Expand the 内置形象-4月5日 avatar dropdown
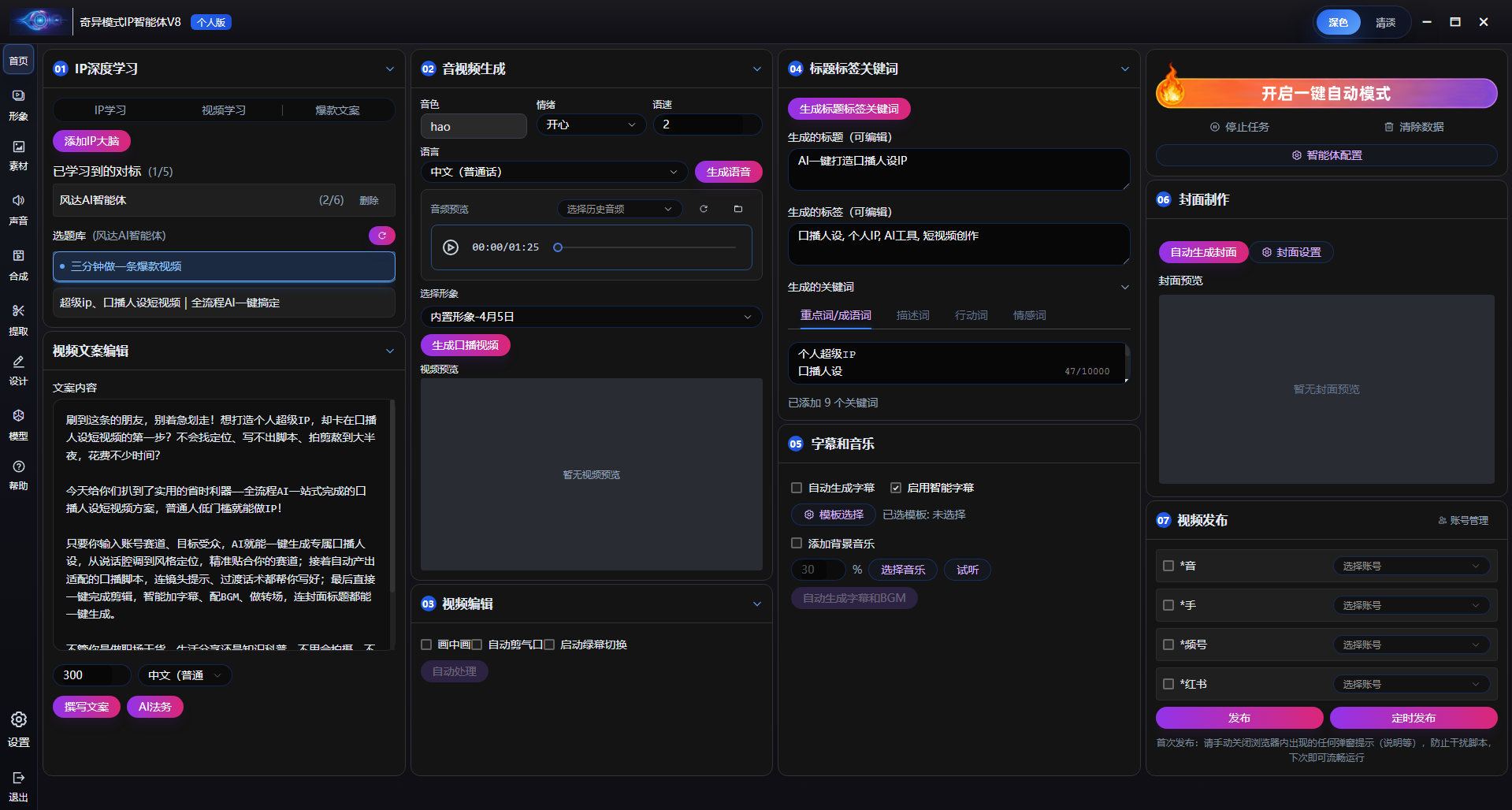The width and height of the screenshot is (1512, 810). [591, 317]
